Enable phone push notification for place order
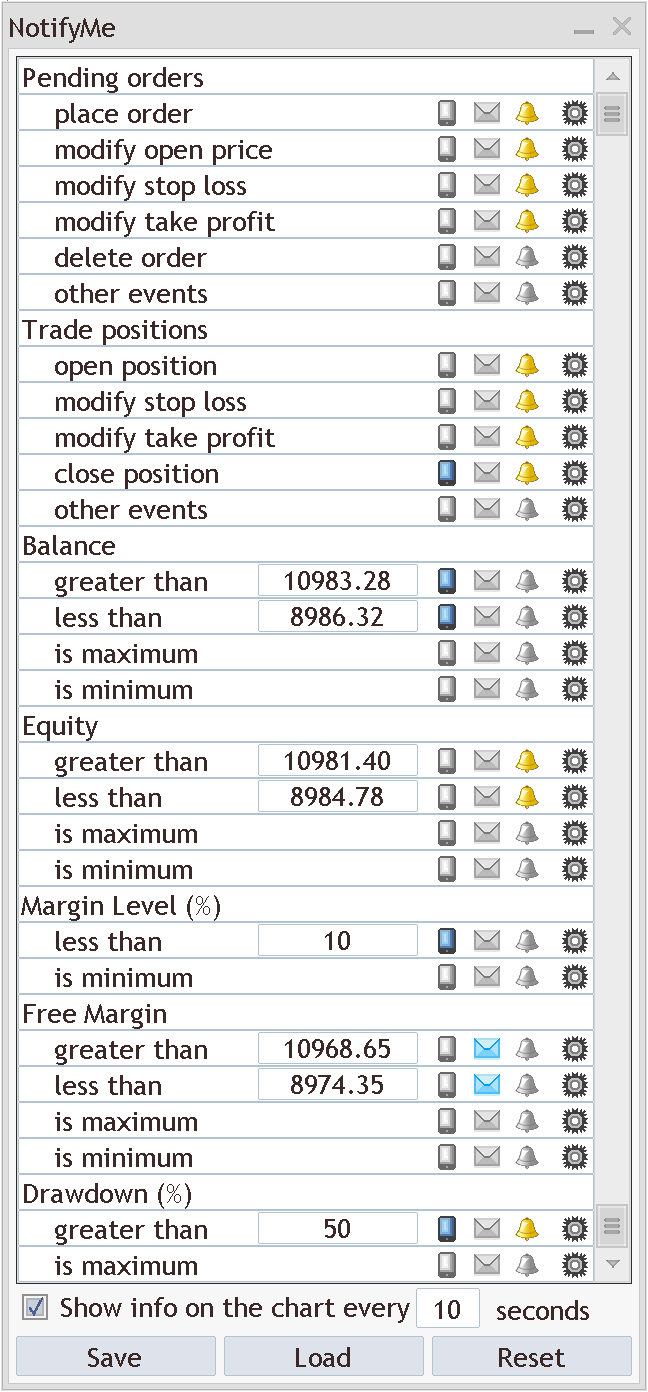 pyautogui.click(x=447, y=114)
